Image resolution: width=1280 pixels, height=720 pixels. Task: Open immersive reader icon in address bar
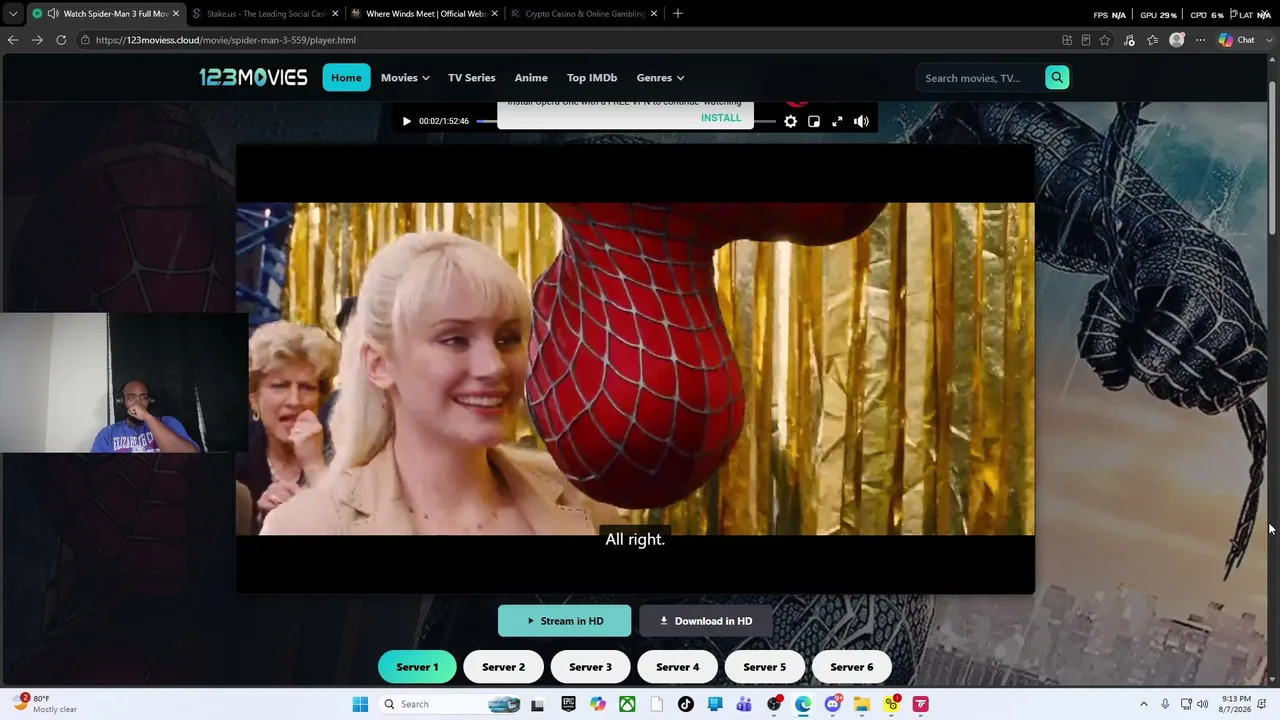tap(1086, 40)
